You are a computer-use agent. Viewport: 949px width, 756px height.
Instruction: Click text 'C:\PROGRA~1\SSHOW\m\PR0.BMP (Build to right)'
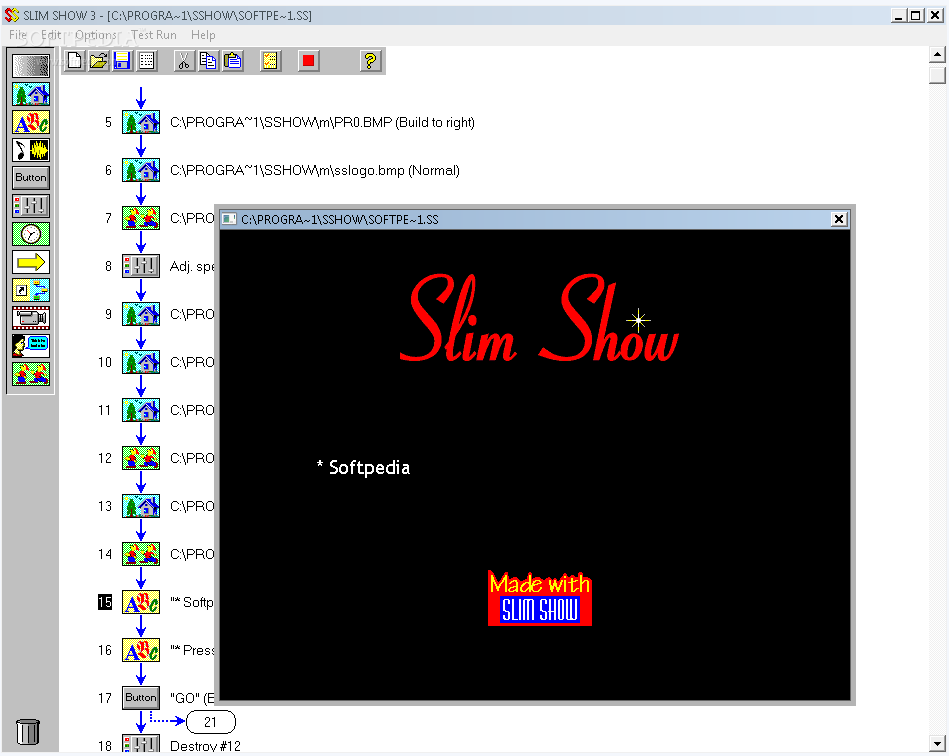coord(322,122)
